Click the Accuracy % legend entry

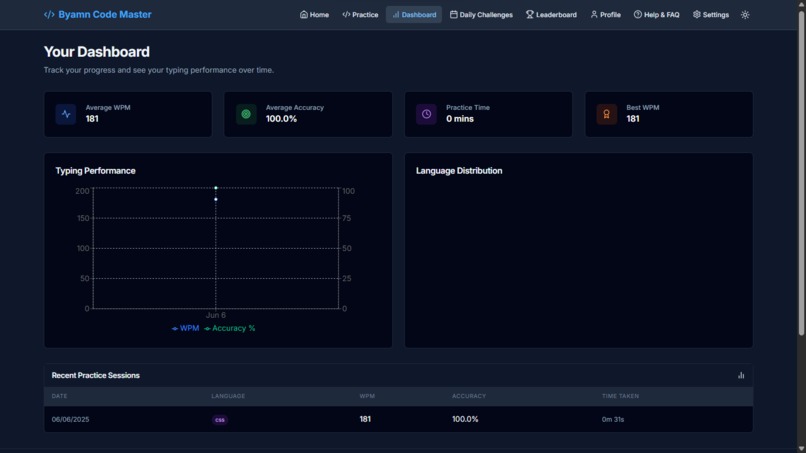tap(230, 328)
